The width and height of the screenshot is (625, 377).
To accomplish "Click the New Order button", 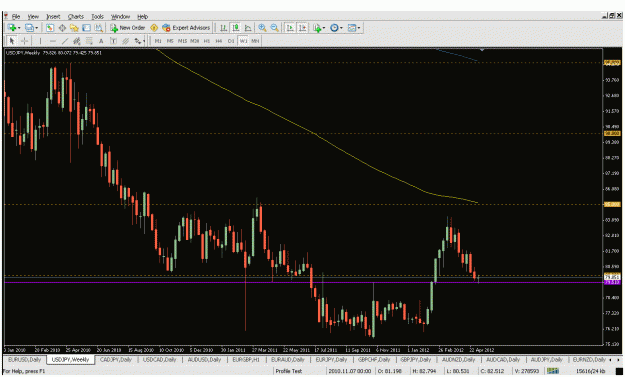I will click(x=128, y=28).
